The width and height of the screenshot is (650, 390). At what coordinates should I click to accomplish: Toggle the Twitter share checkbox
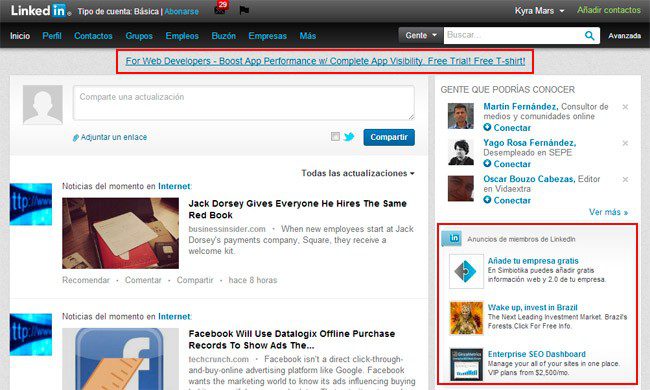point(335,136)
